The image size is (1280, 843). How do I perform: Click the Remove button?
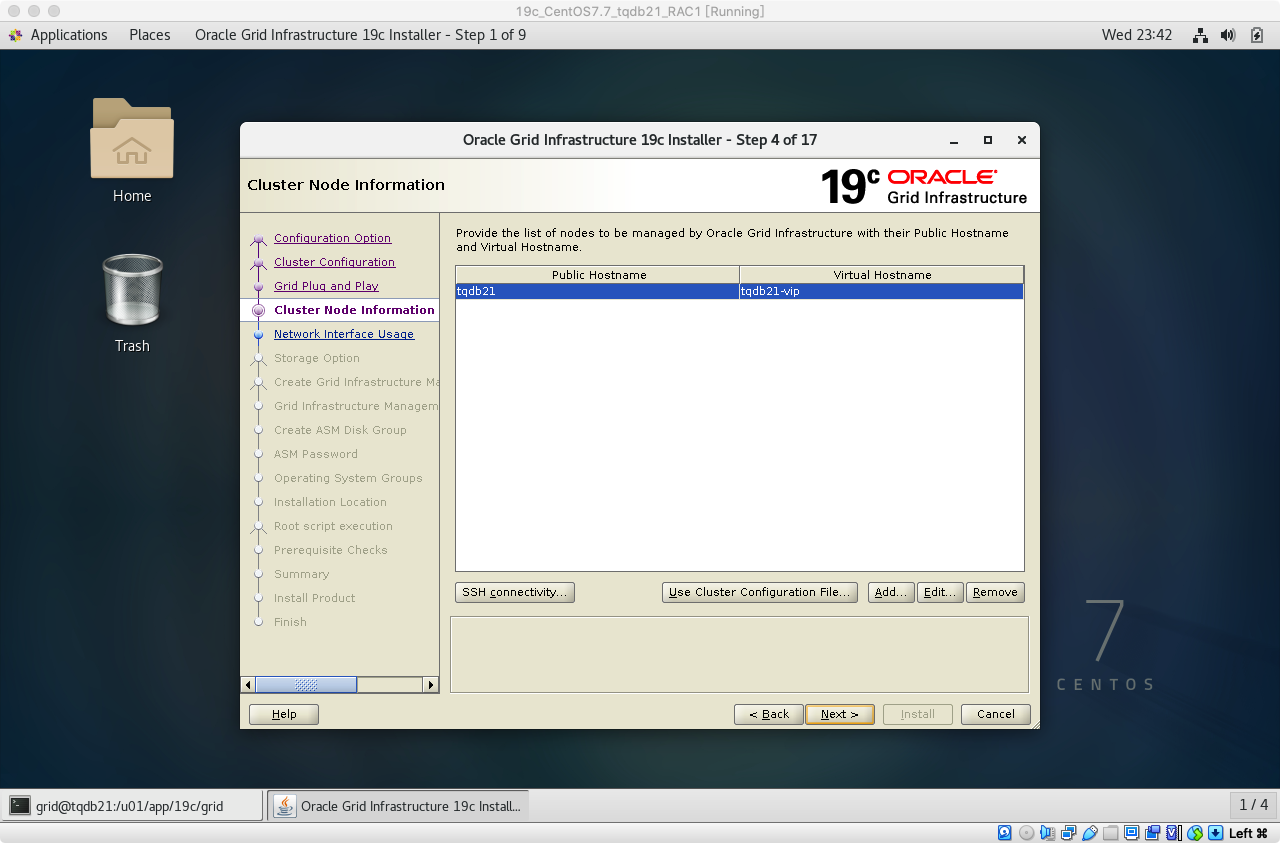pyautogui.click(x=995, y=592)
